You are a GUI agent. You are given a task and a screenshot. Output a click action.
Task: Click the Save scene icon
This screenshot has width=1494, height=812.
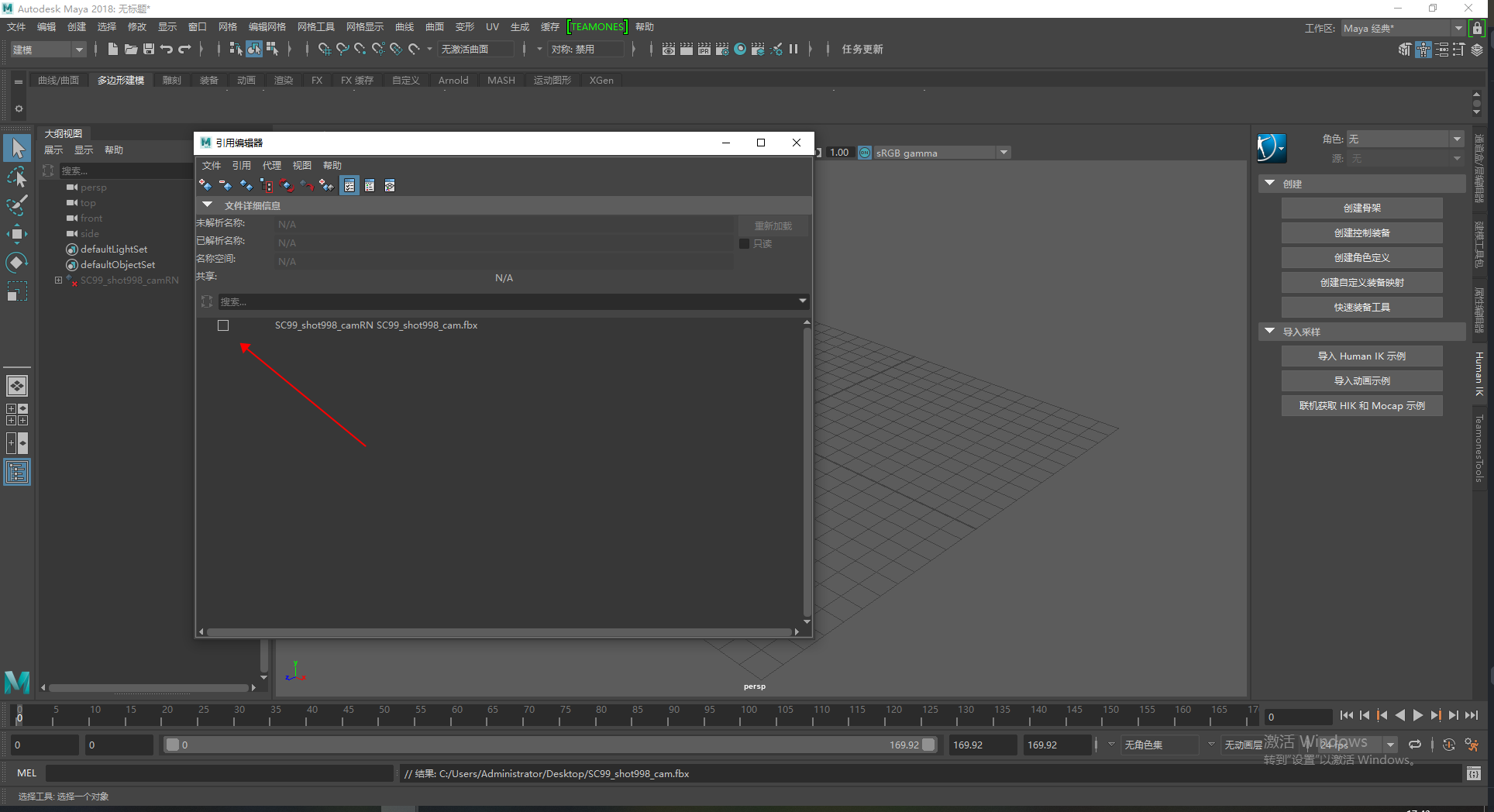click(149, 50)
